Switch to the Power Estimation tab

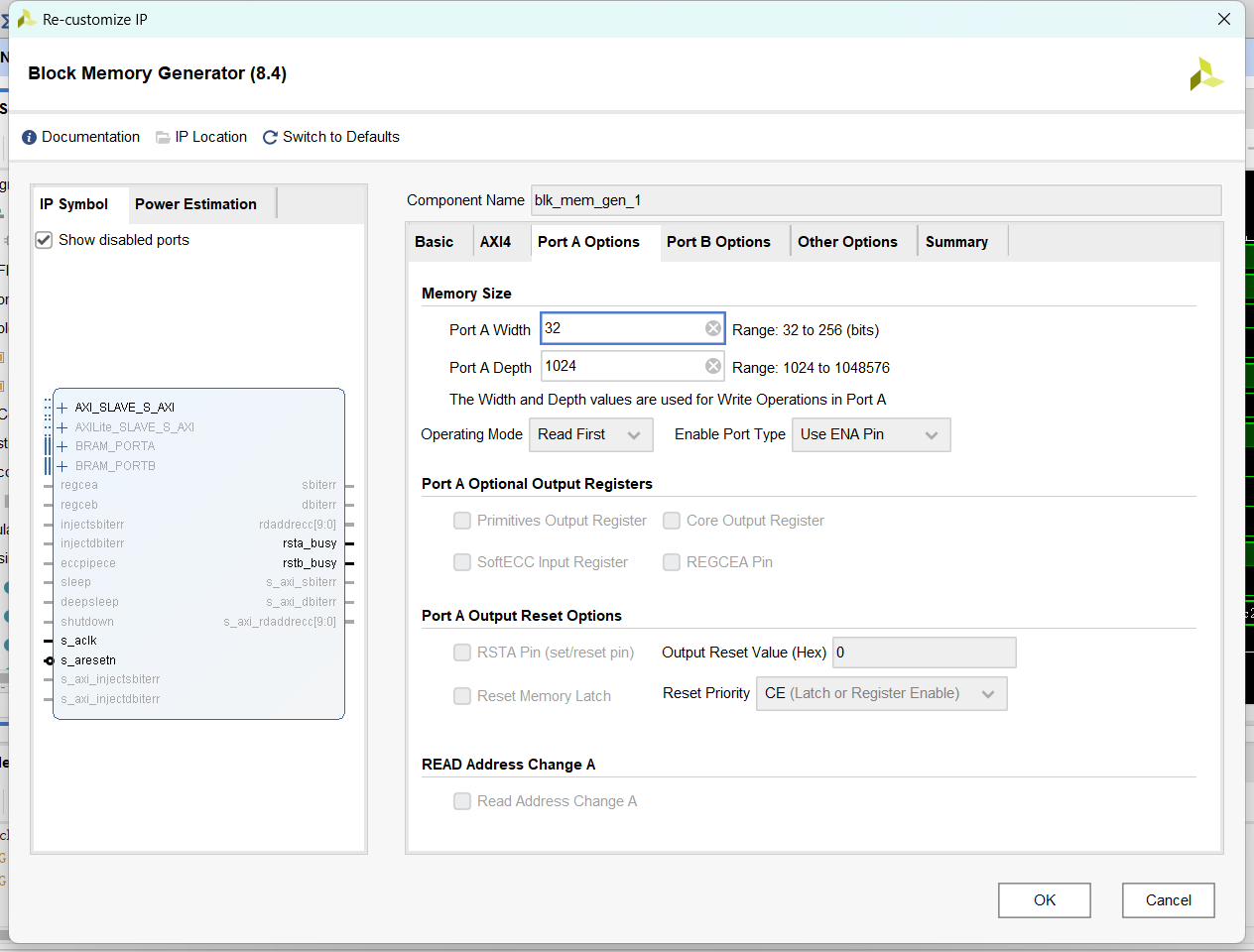coord(195,204)
